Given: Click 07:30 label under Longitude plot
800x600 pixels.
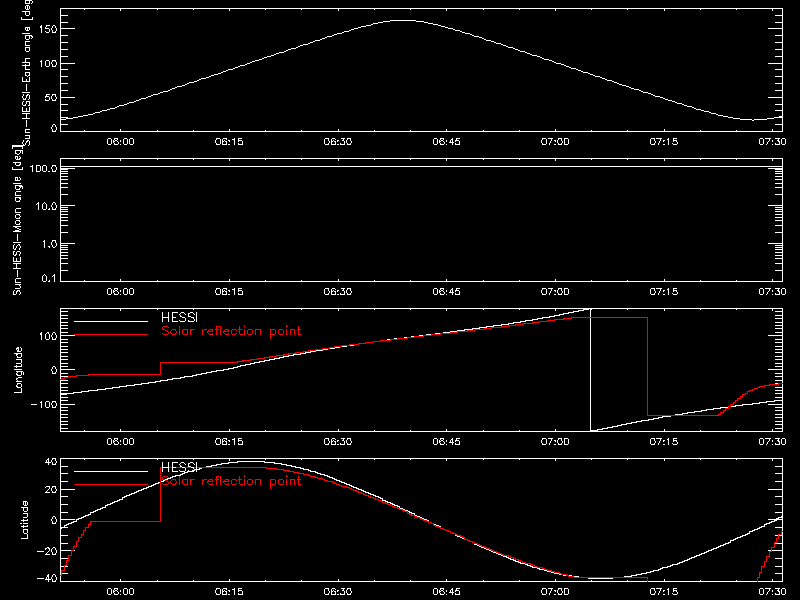Looking at the screenshot, I should (x=772, y=442).
